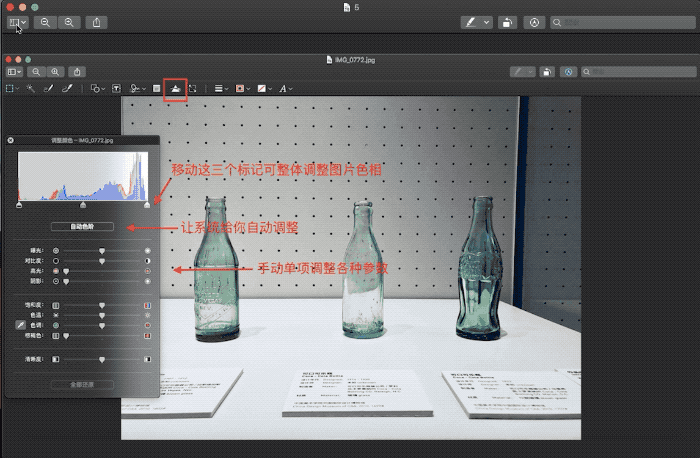Open the Shape Style dropdown arrow
This screenshot has height=458, width=700.
coord(226,89)
